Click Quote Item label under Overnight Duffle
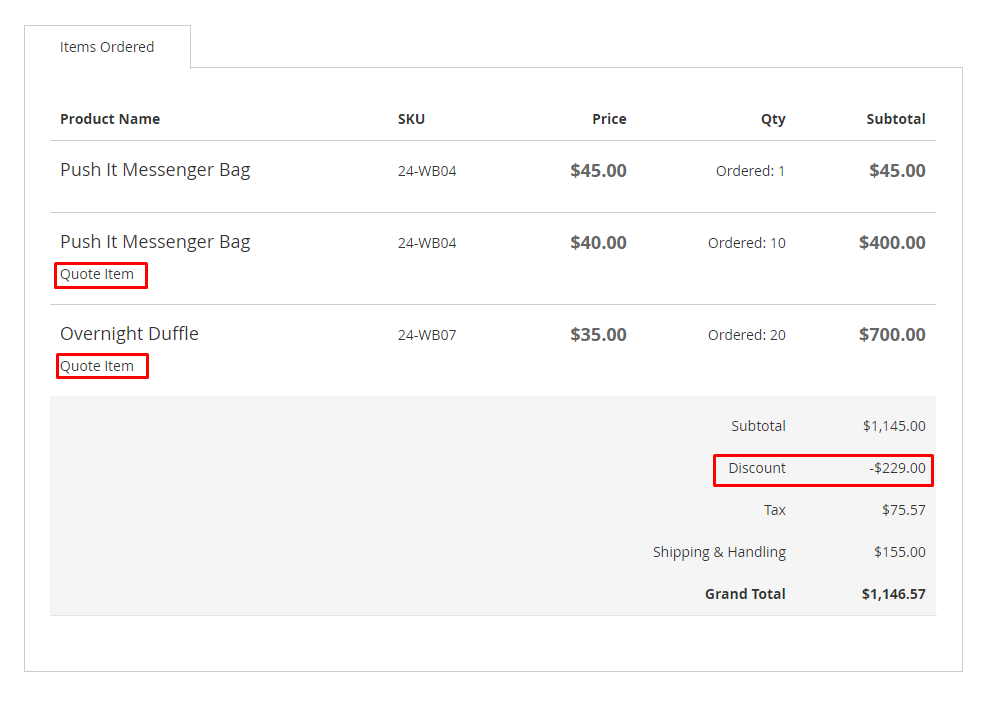Viewport: 990px width, 701px height. tap(97, 366)
